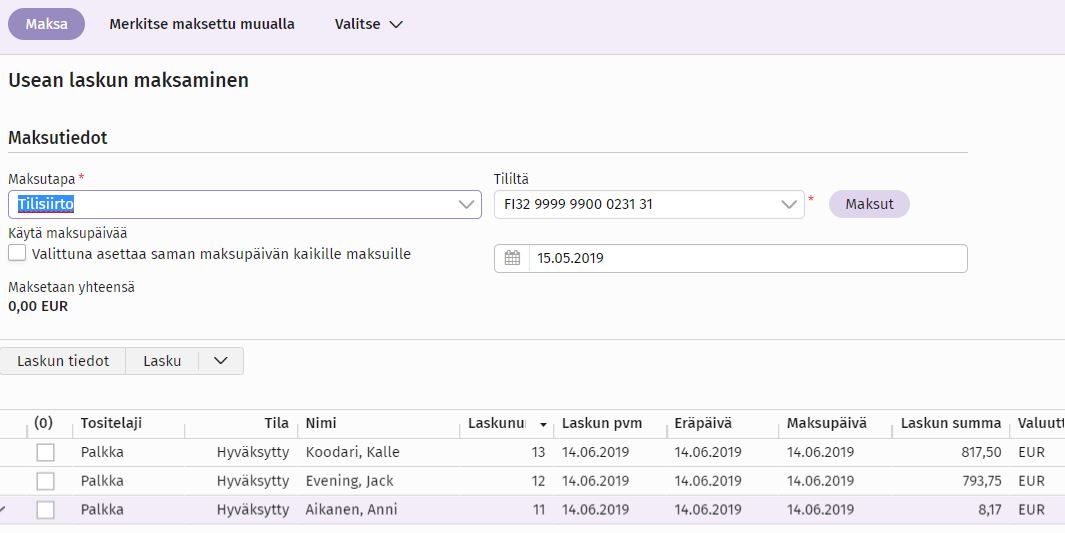Click invoice number 13 cell
1065x533 pixels.
(x=538, y=452)
